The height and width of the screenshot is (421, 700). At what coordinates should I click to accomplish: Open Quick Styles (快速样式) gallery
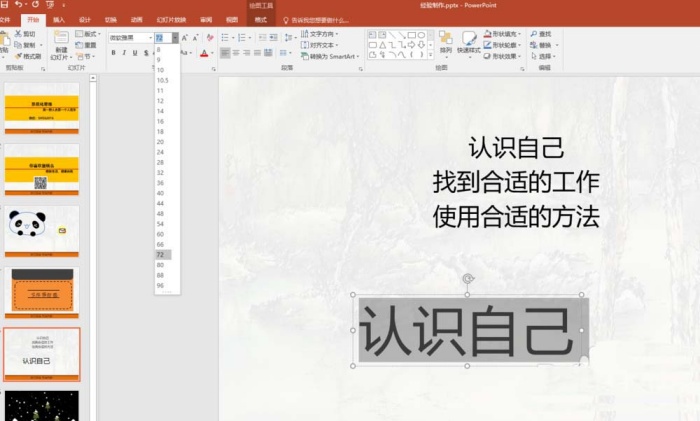[x=468, y=42]
